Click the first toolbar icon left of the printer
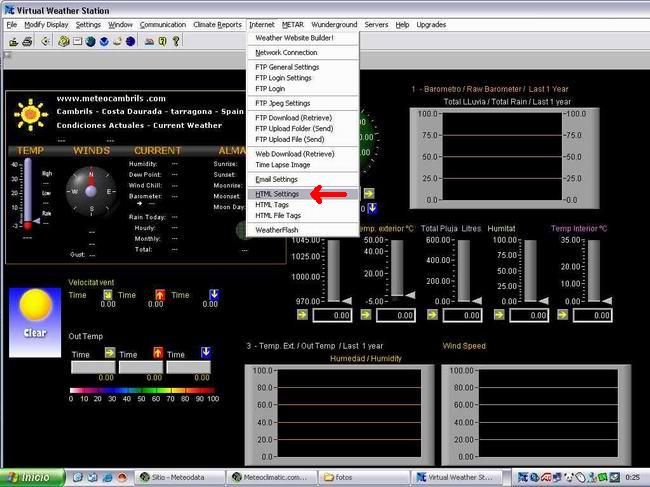Screen dimensions: 650x487 click(14, 41)
